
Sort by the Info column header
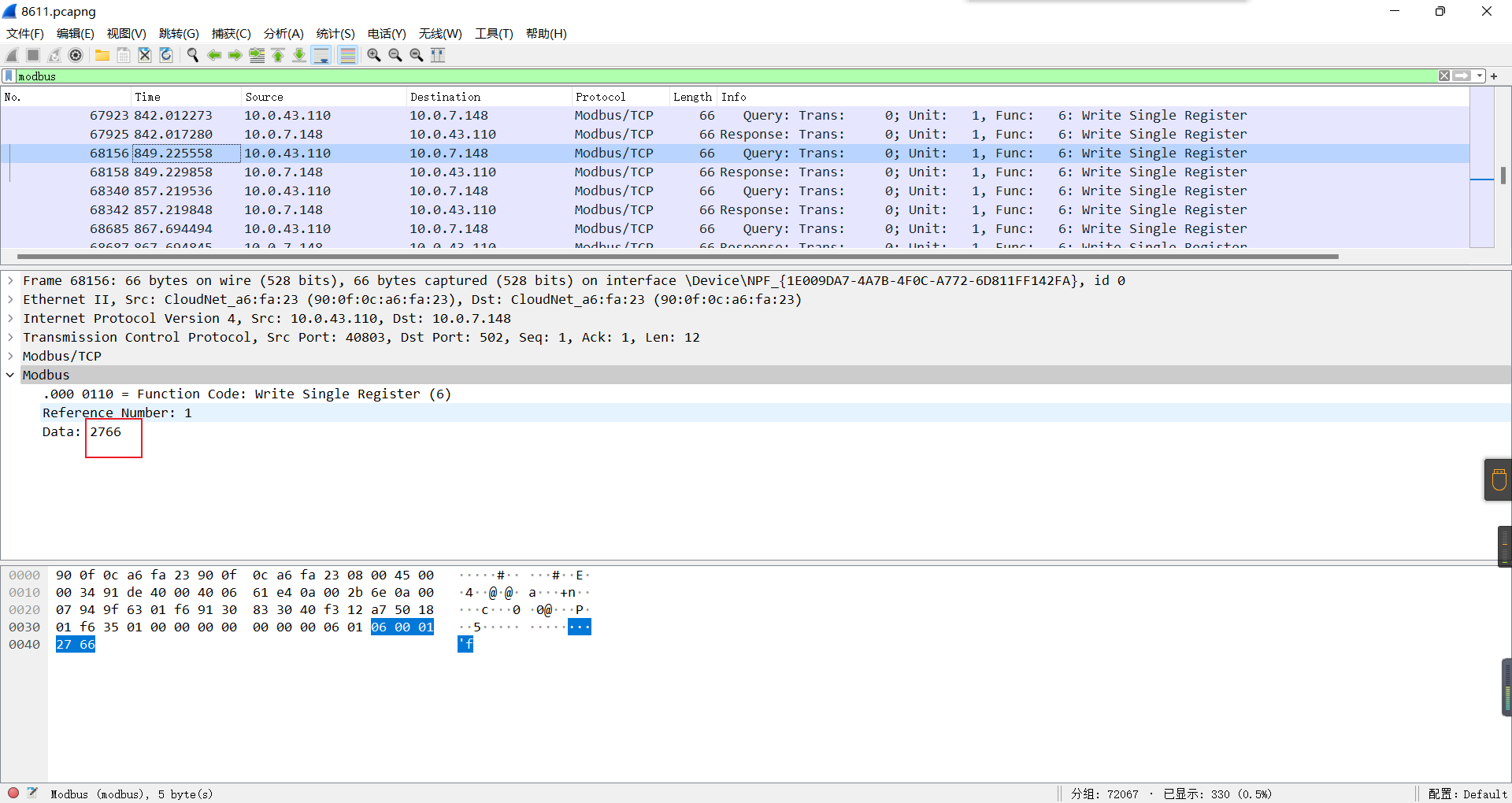(x=1093, y=97)
